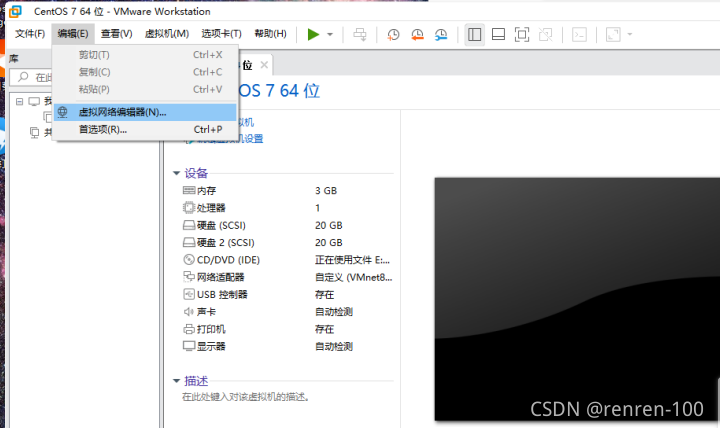The height and width of the screenshot is (428, 720).
Task: Toggle the thumbnail bar view icon
Action: [498, 34]
